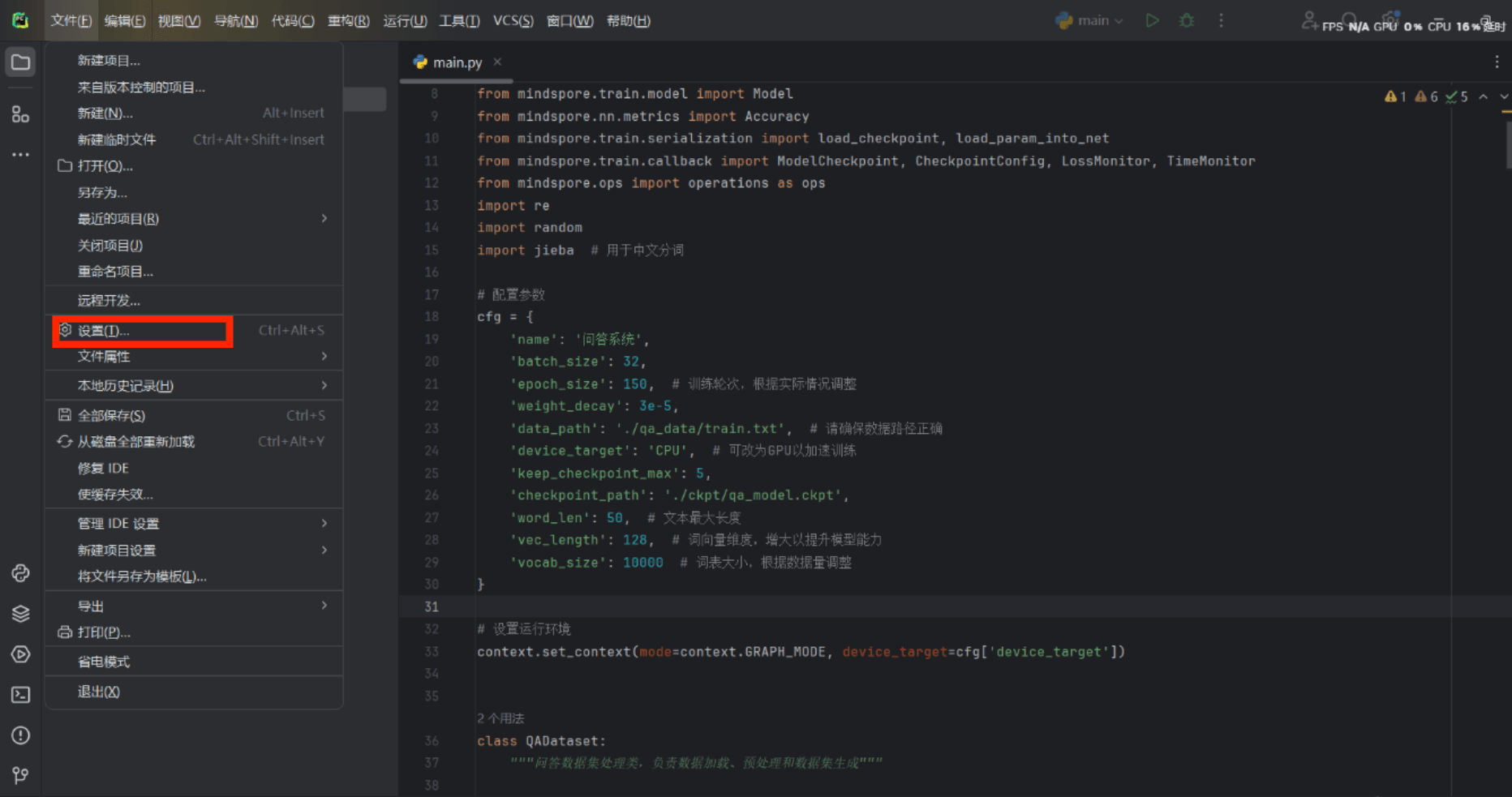This screenshot has height=797, width=1512.
Task: Choose 全部保存 to save all files
Action: [111, 414]
